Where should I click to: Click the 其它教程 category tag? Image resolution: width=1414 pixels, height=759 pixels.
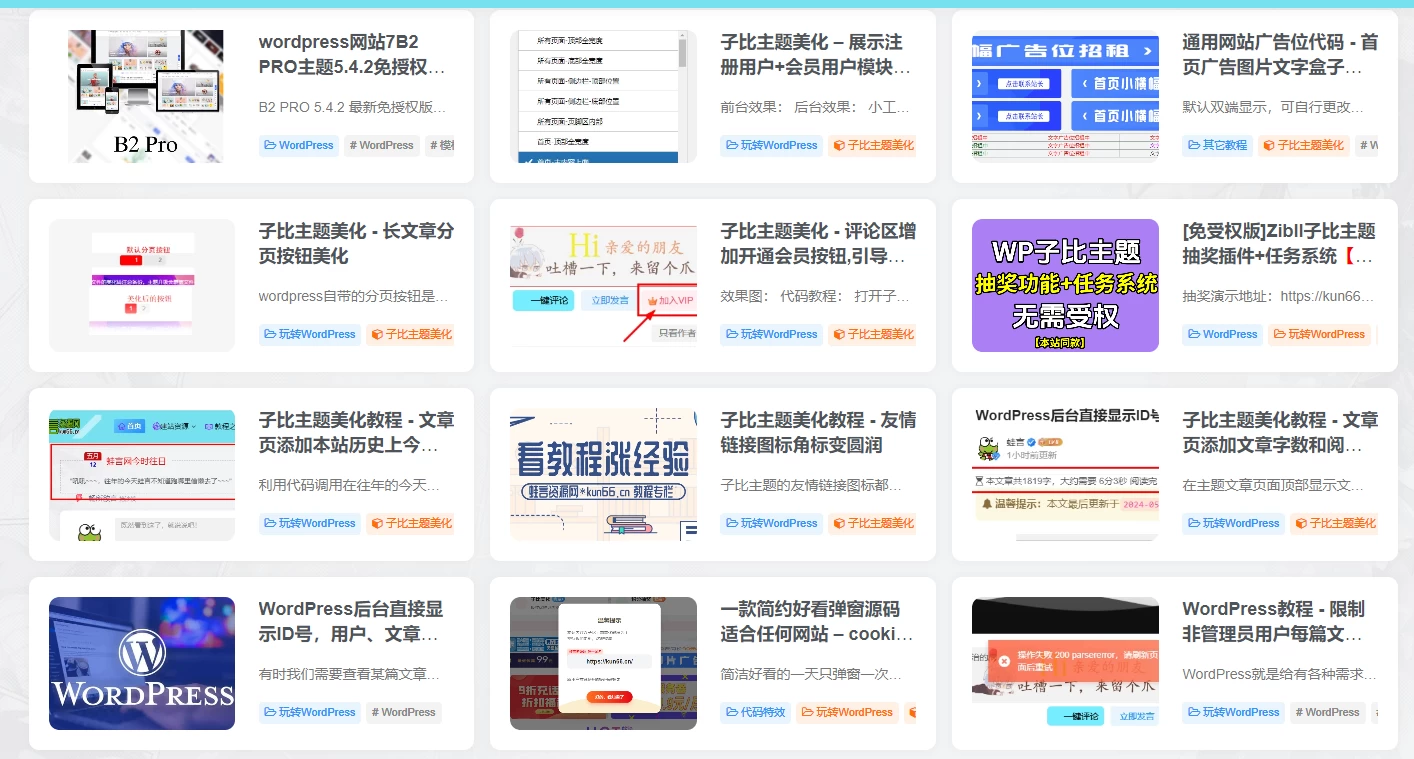[1217, 145]
